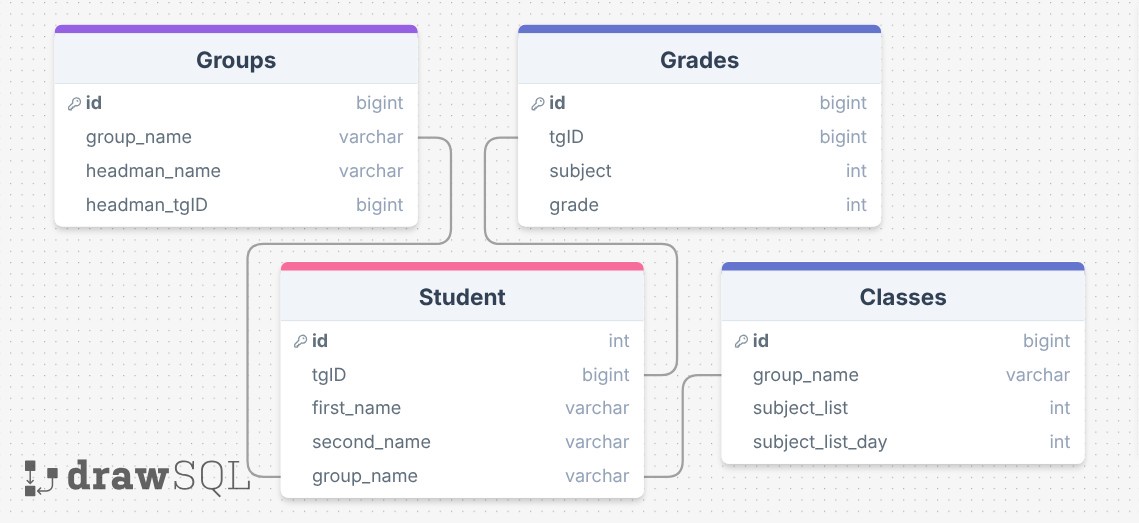
Task: Select the subject column in Grades
Action: click(700, 171)
